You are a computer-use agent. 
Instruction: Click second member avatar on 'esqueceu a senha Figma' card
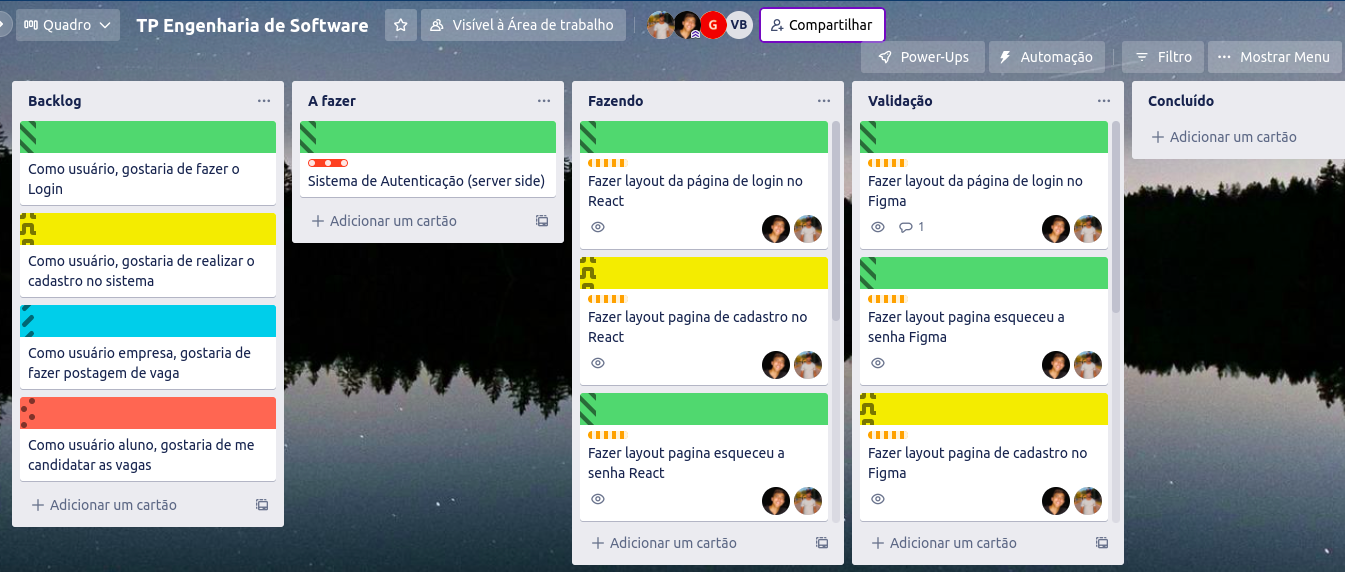[1088, 365]
